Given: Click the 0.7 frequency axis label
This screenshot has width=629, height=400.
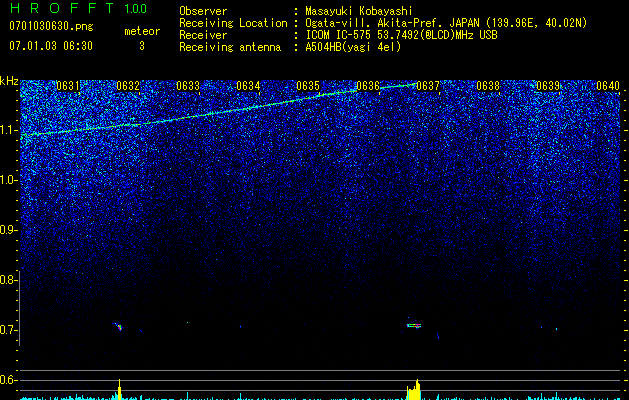Looking at the screenshot, I should point(8,330).
